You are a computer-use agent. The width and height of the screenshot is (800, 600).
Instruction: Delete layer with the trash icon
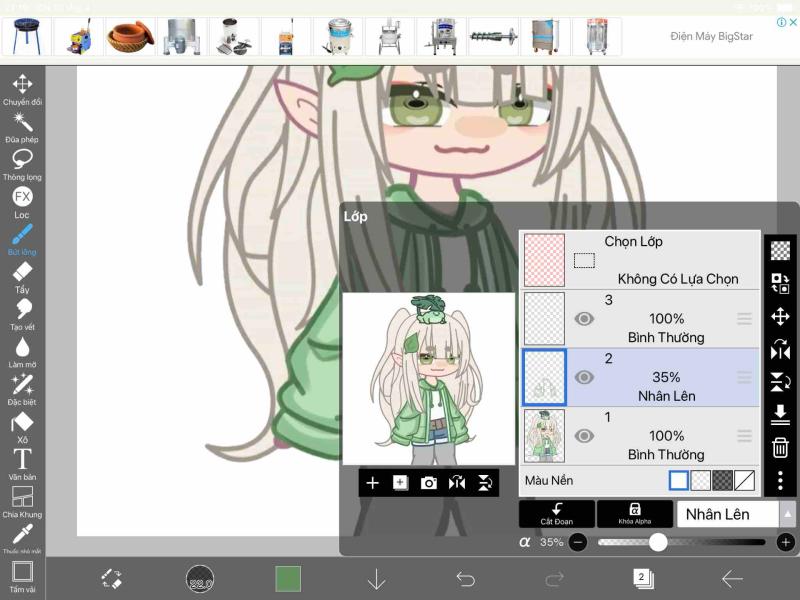click(780, 448)
